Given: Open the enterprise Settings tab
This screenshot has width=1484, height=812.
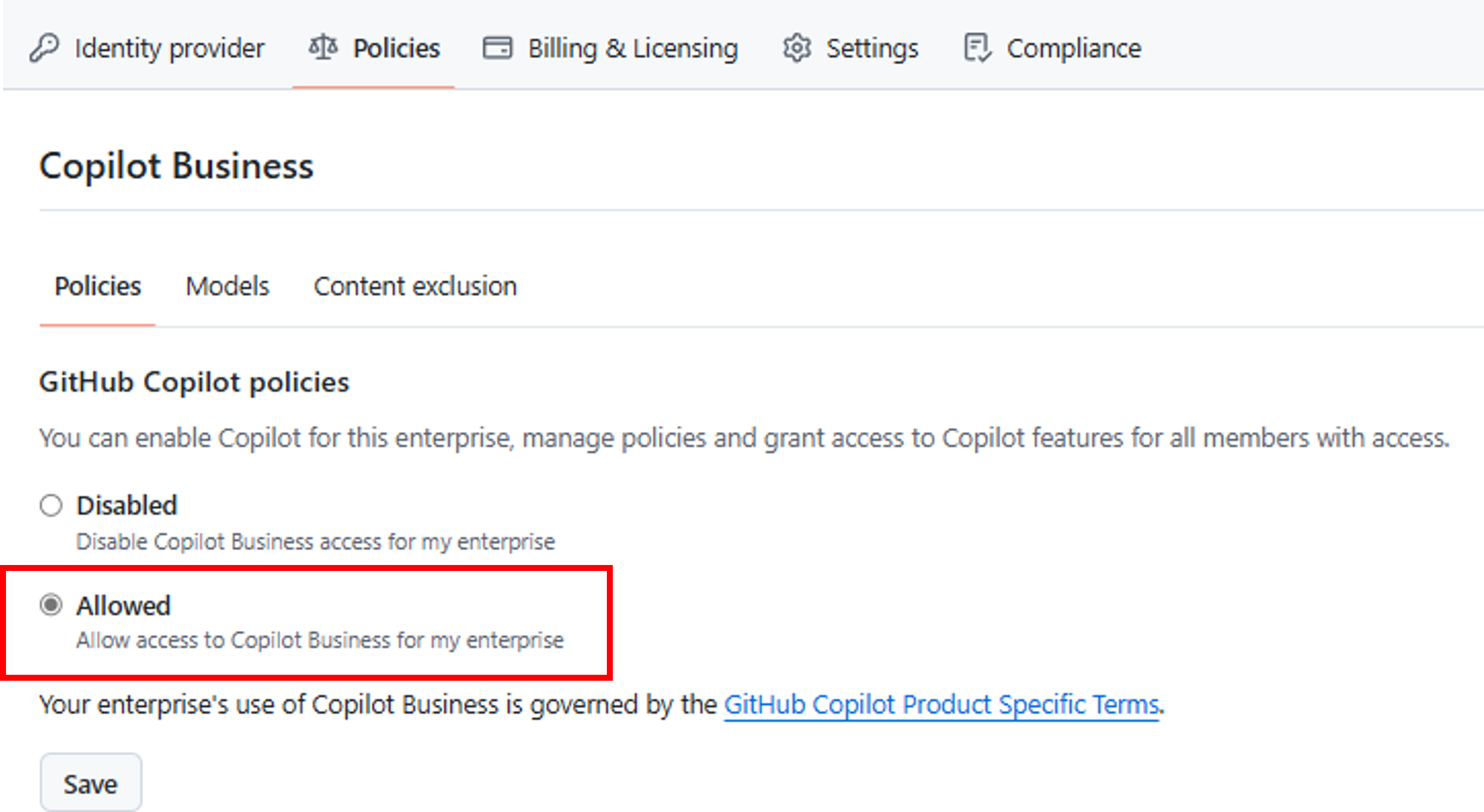Looking at the screenshot, I should [851, 48].
